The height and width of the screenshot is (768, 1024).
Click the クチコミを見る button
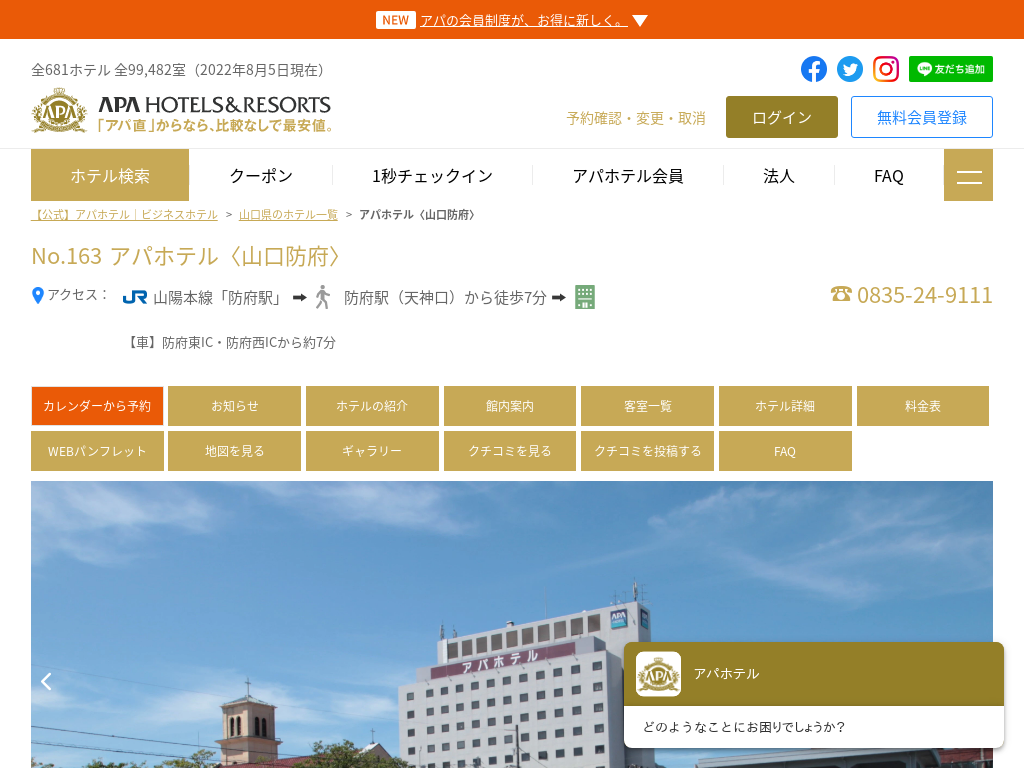(510, 451)
